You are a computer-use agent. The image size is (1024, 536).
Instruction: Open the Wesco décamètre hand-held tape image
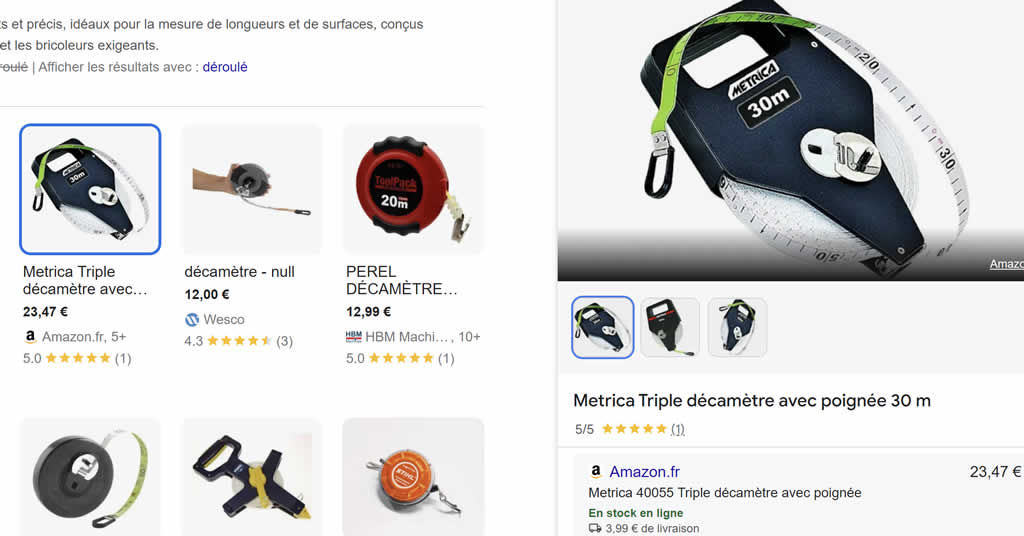click(x=252, y=189)
